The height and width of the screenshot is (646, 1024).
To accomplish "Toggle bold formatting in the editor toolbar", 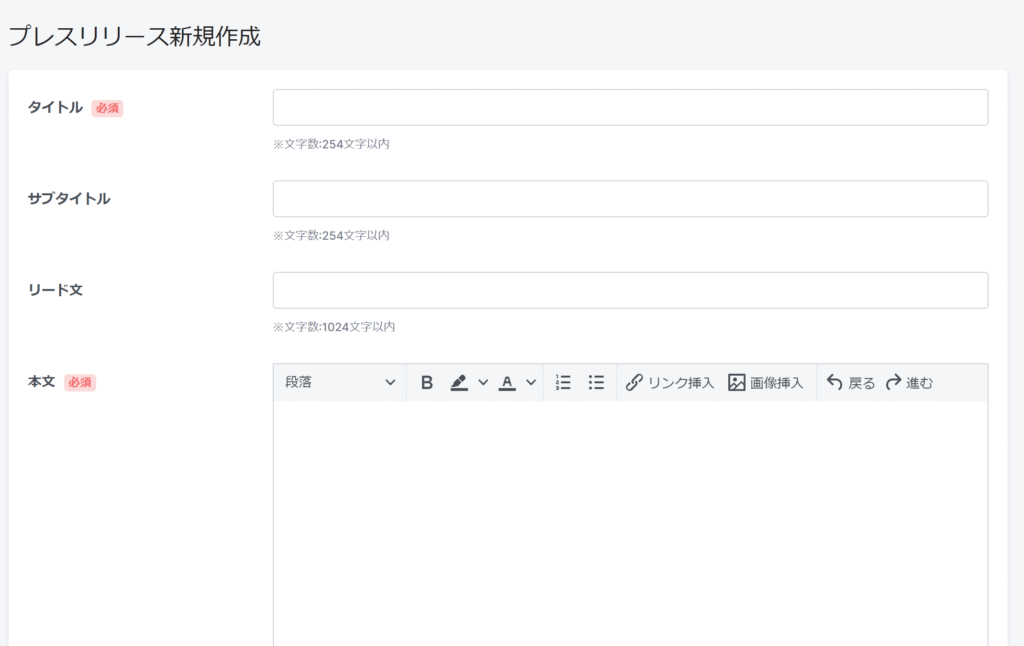I will [427, 383].
